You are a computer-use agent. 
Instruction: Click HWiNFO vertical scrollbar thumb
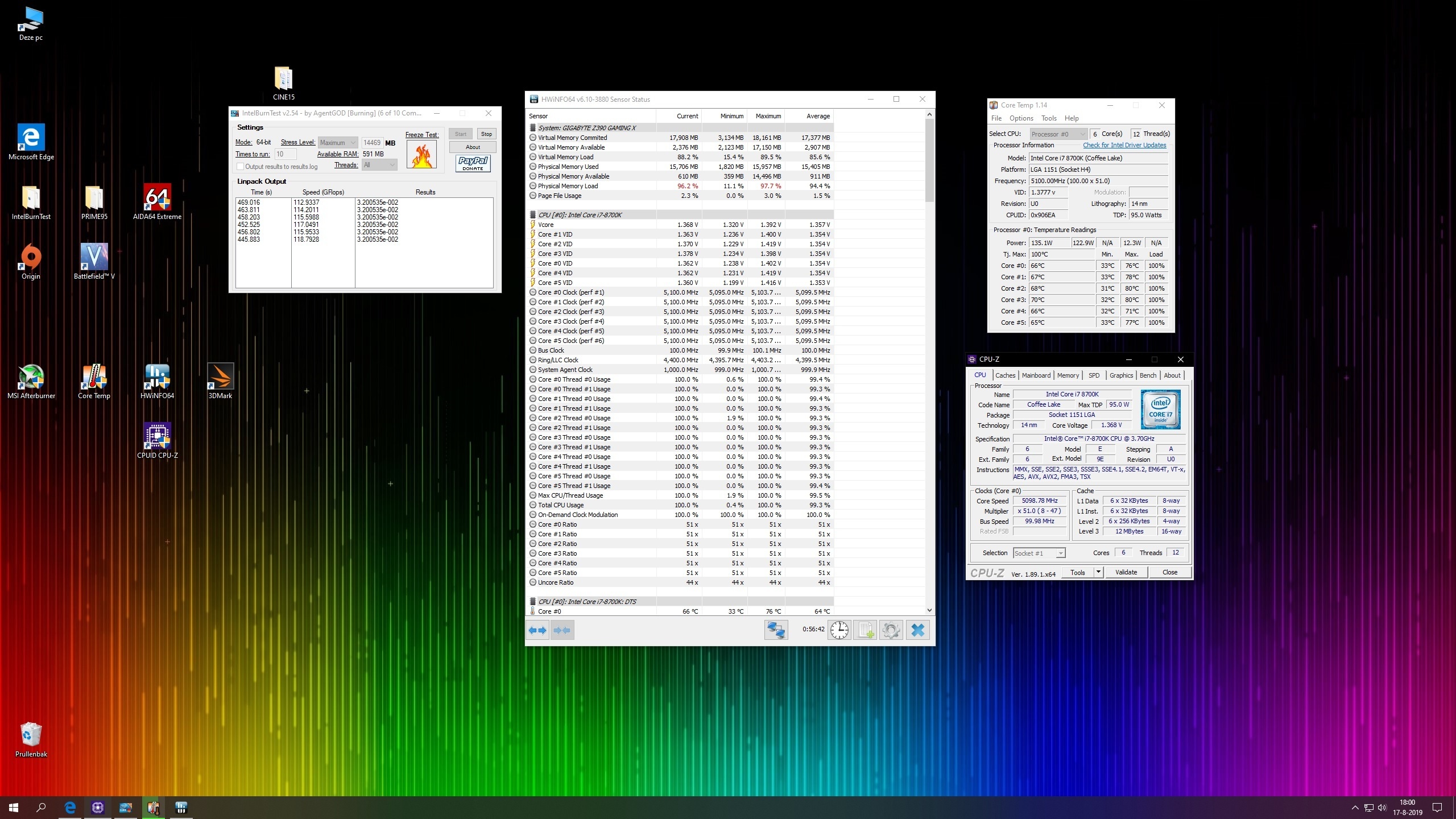[x=930, y=160]
